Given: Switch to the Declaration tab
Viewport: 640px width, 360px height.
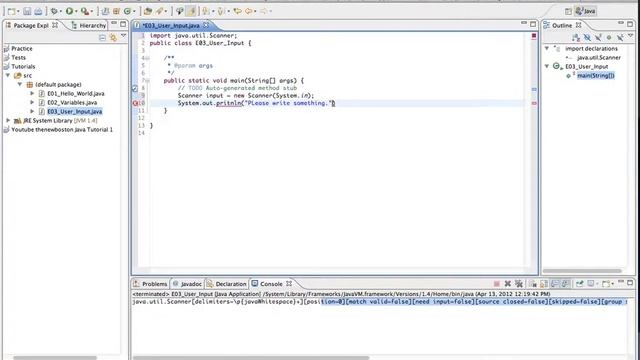Looking at the screenshot, I should click(x=227, y=284).
